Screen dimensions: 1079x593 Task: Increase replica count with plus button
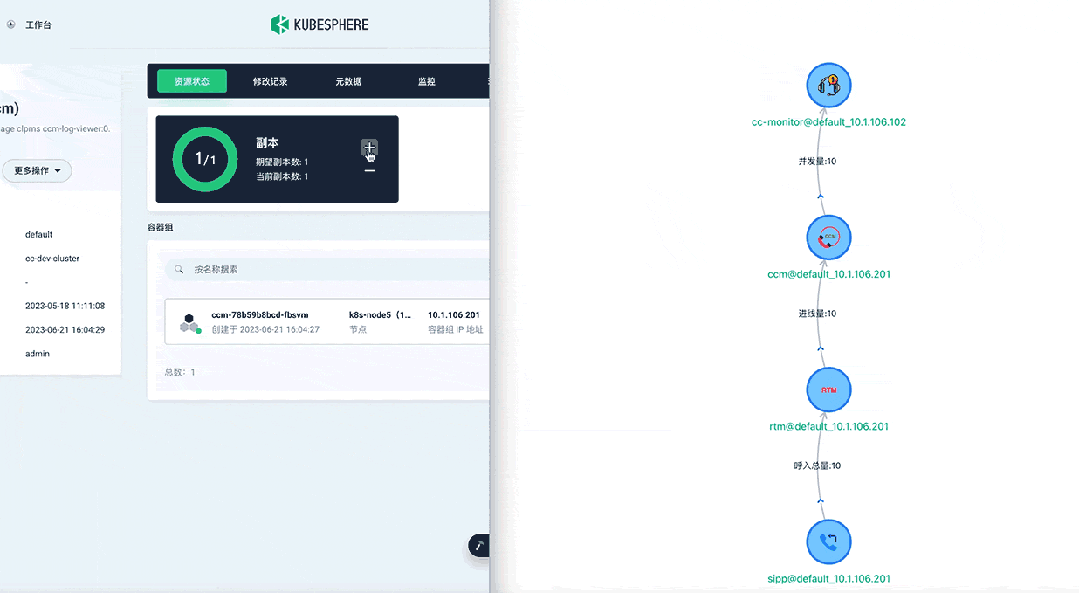[369, 148]
